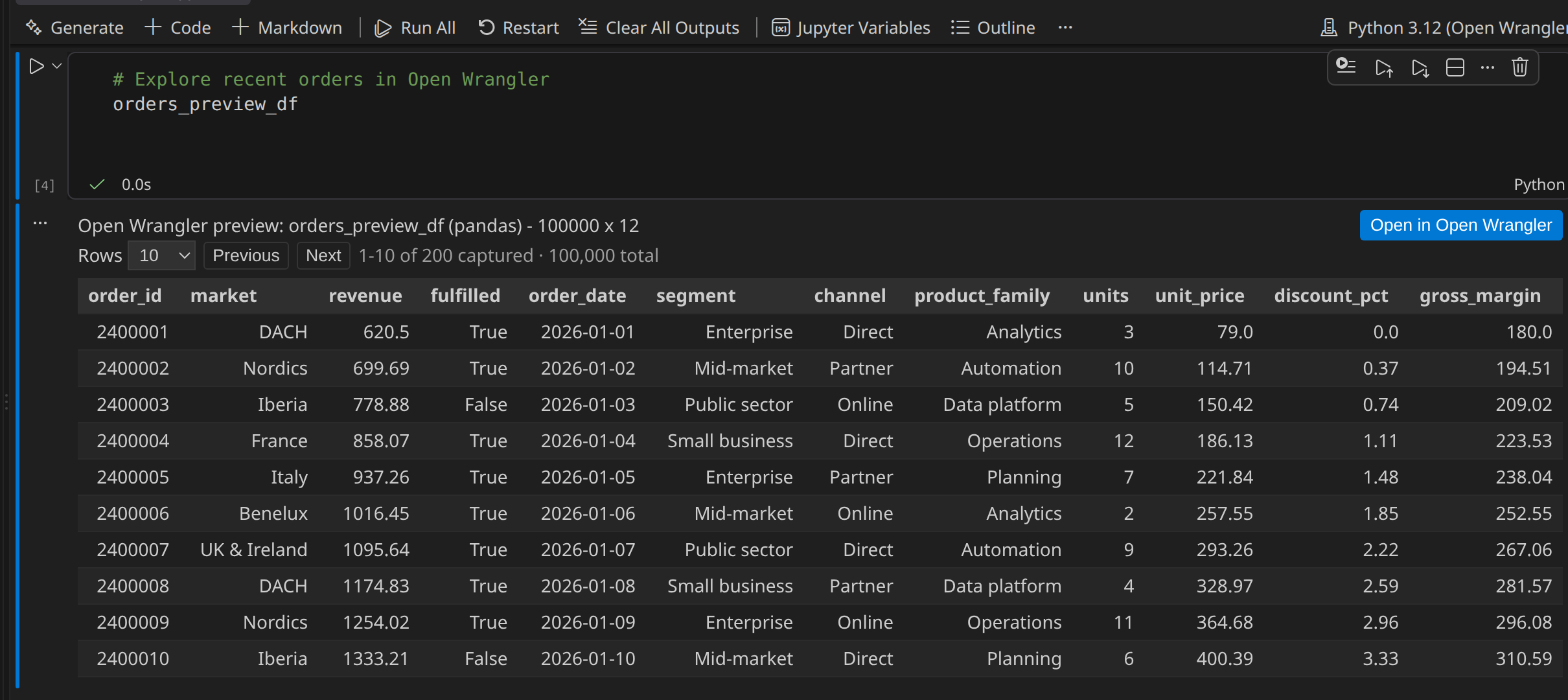
Task: Click the revenue column header
Action: tap(365, 296)
